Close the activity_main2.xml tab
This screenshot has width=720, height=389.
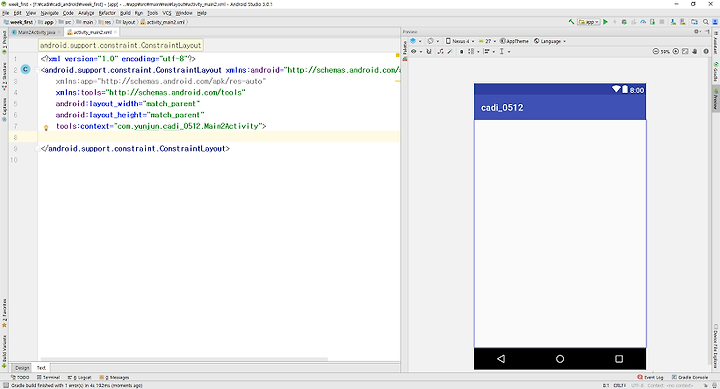[115, 32]
